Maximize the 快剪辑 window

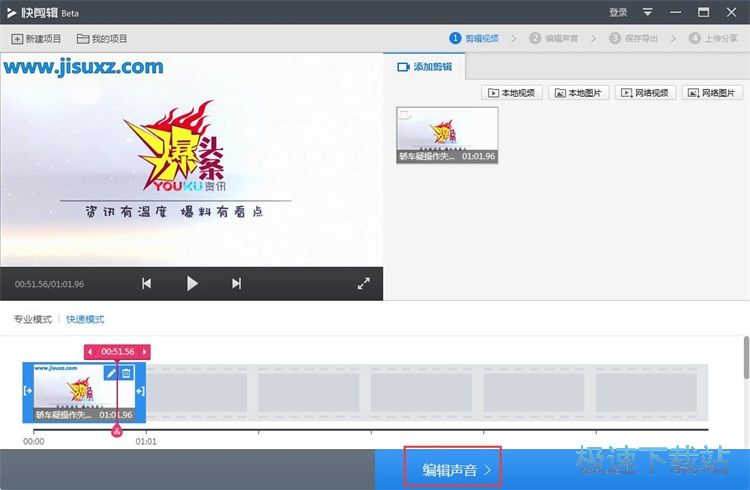coord(703,12)
